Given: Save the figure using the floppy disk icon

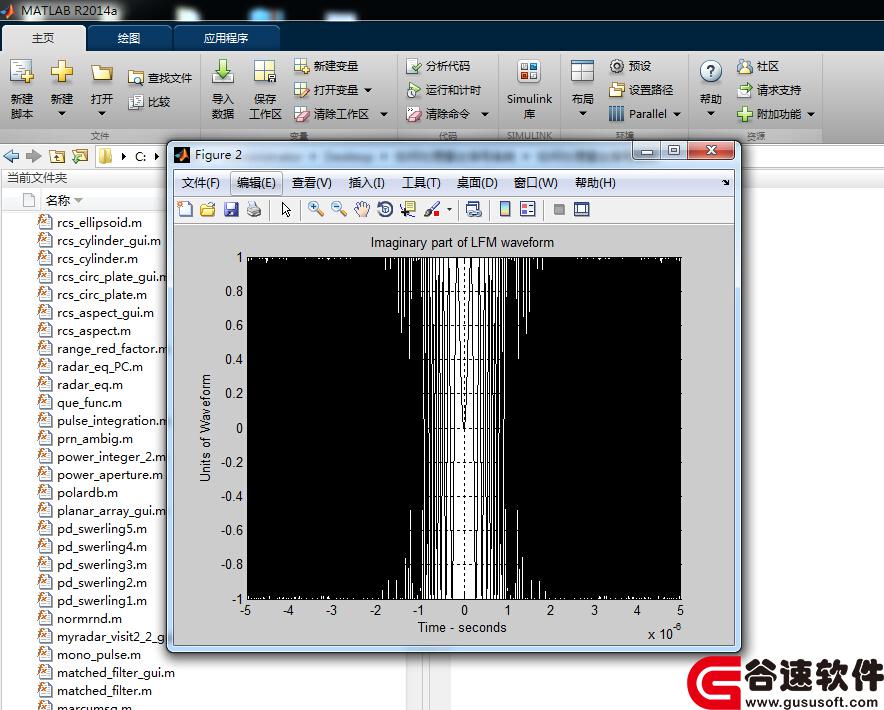Looking at the screenshot, I should tap(231, 210).
